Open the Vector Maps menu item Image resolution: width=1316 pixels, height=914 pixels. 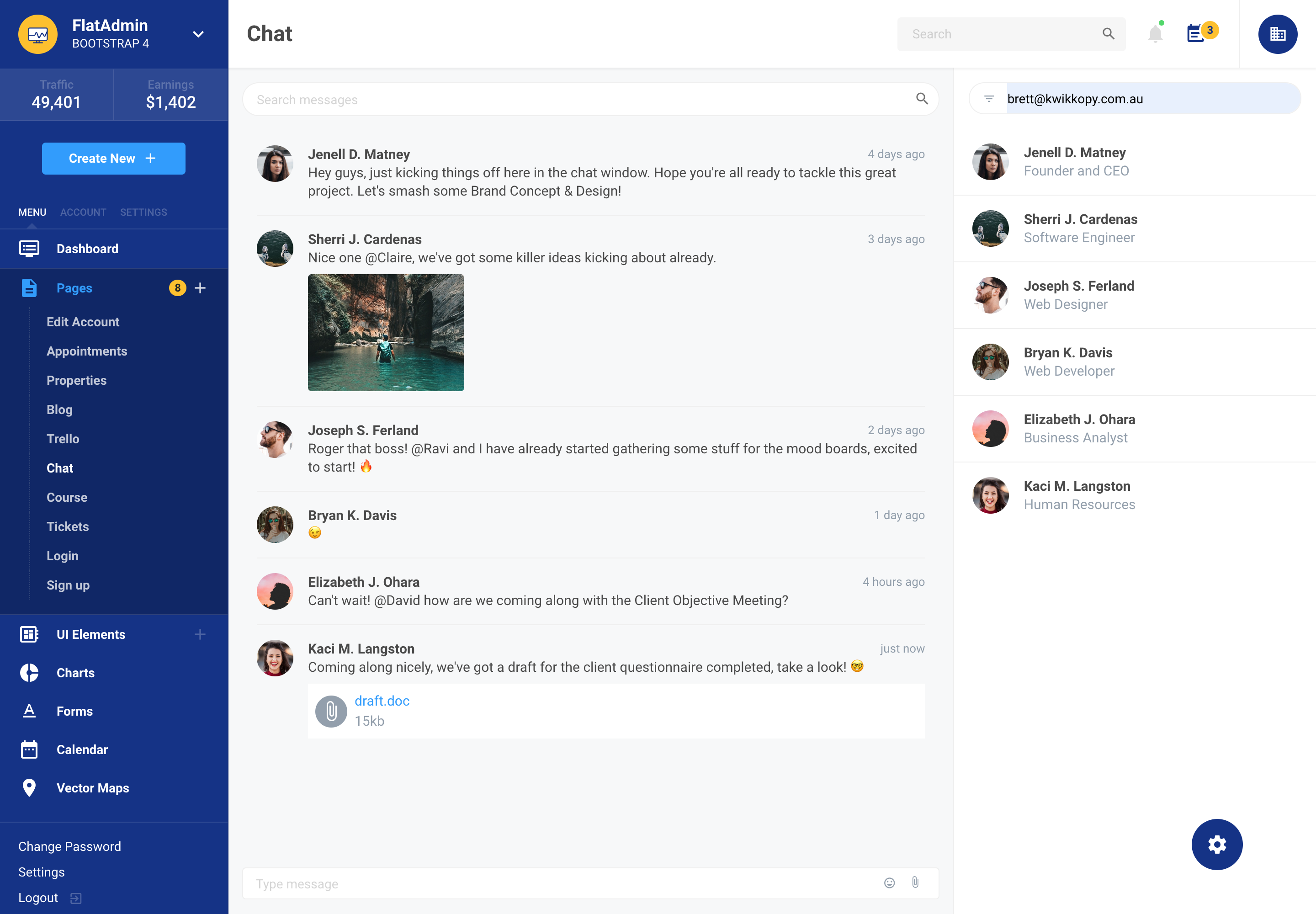93,788
